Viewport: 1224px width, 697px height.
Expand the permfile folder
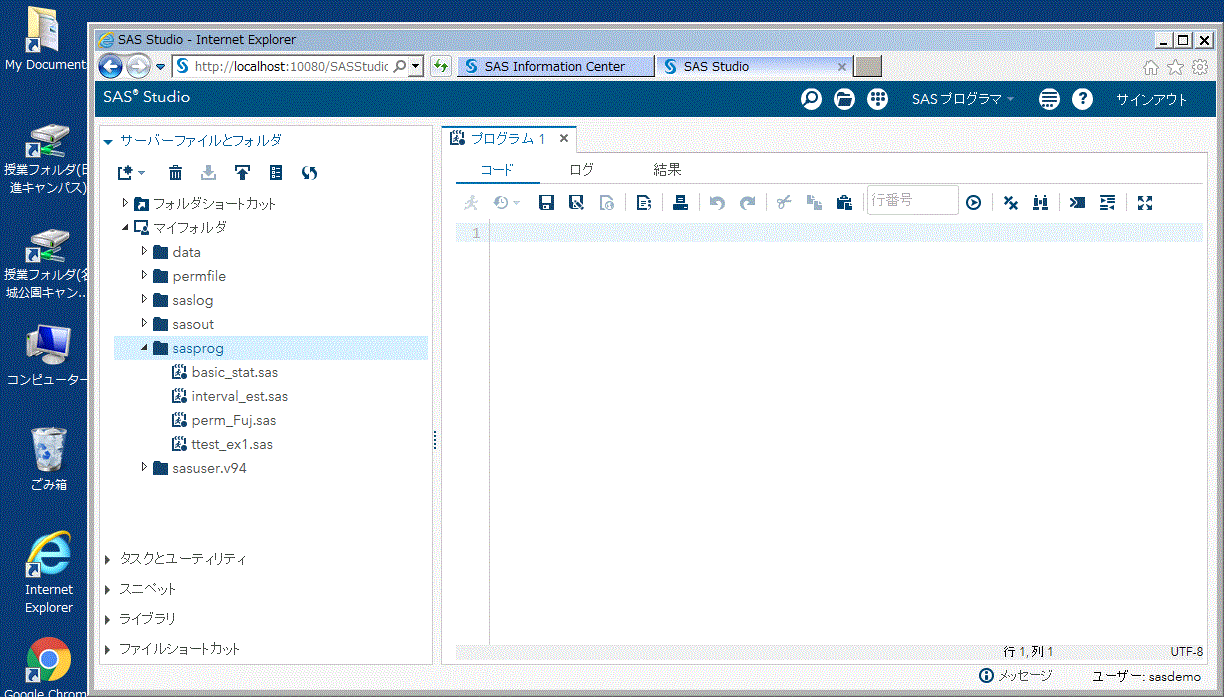[x=144, y=275]
